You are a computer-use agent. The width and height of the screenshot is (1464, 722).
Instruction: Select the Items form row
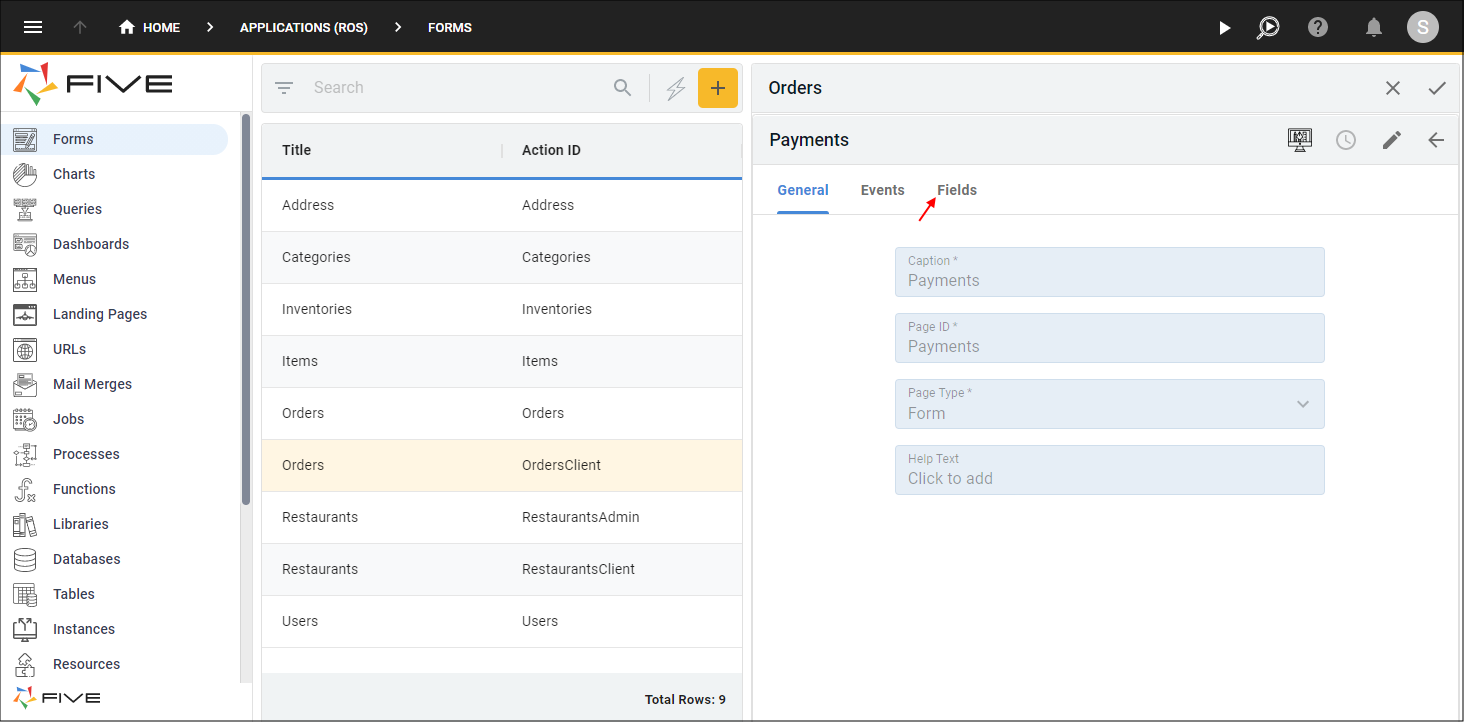[x=502, y=361]
